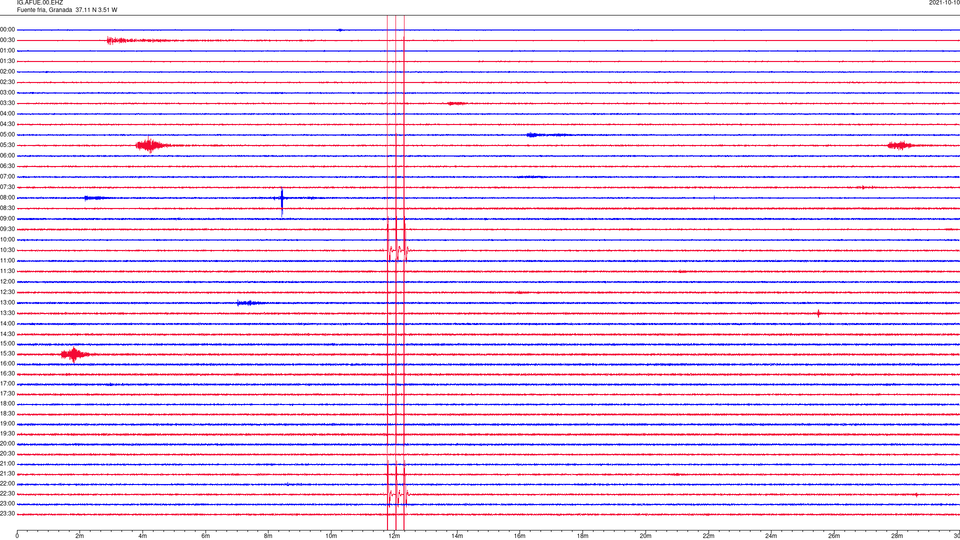The height and width of the screenshot is (540, 960).
Task: Select the 03:30 trace time label
Action: (x=8, y=103)
